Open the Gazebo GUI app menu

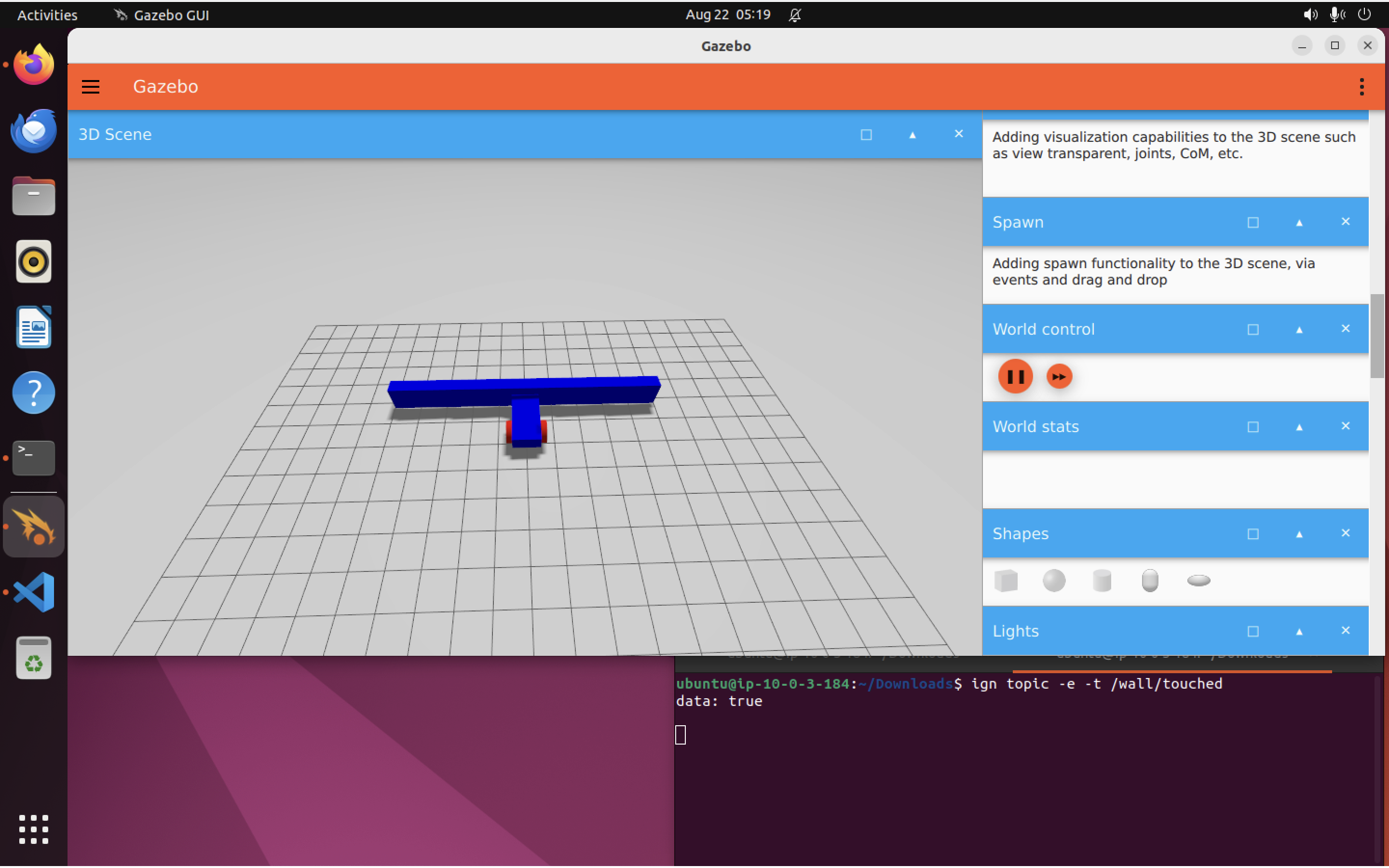[162, 15]
